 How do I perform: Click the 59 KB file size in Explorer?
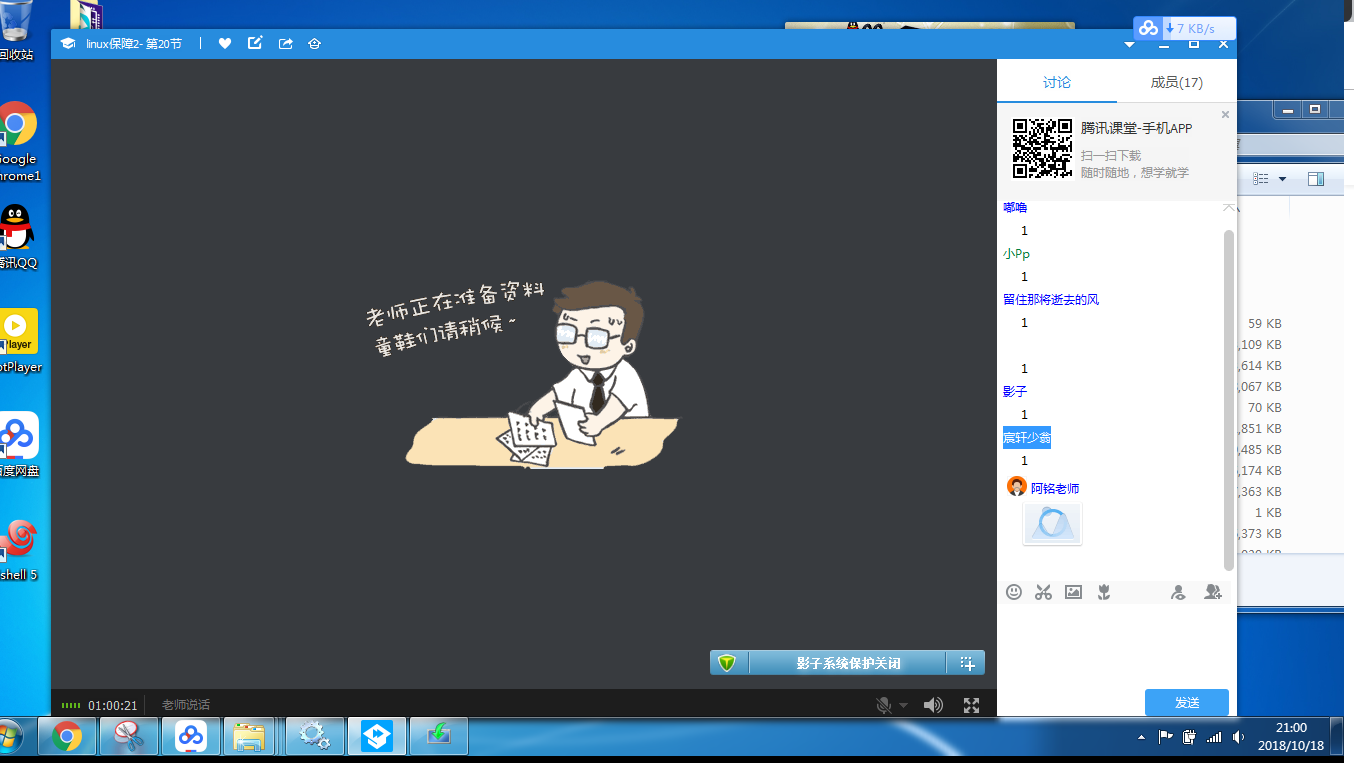click(1264, 324)
